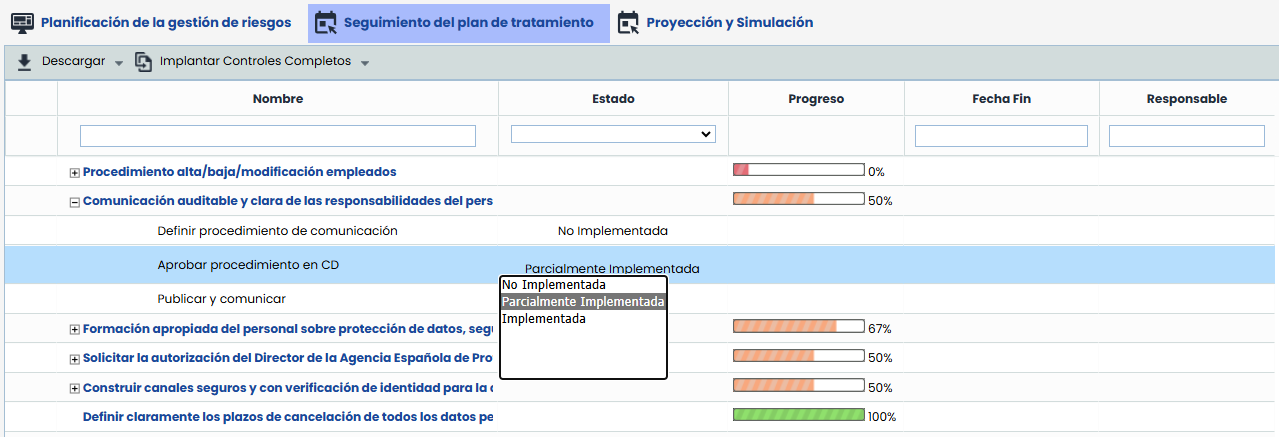The image size is (1279, 437).
Task: Switch to Proyección y Simulación tab
Action: tap(729, 22)
